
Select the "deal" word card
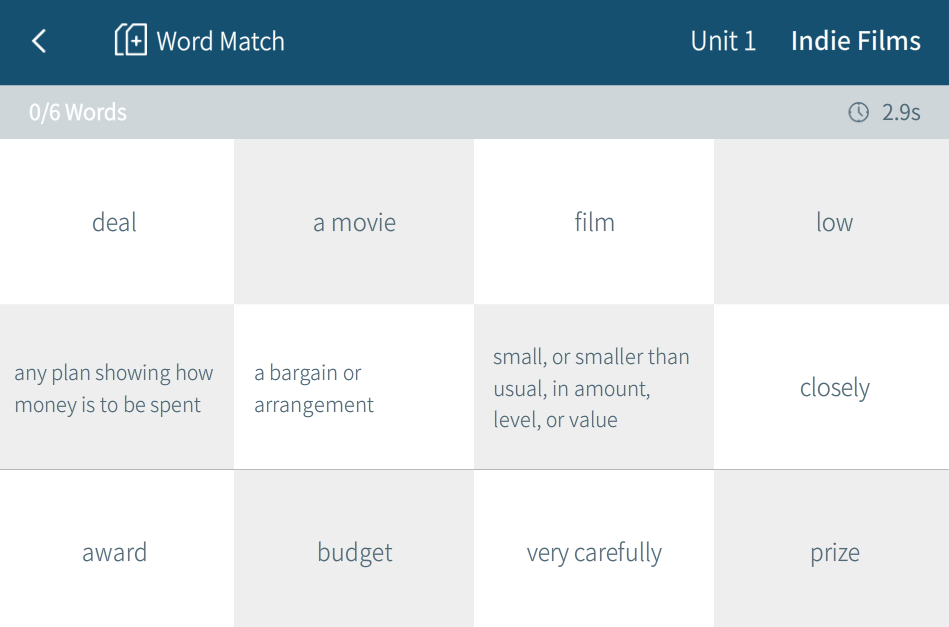pos(115,222)
